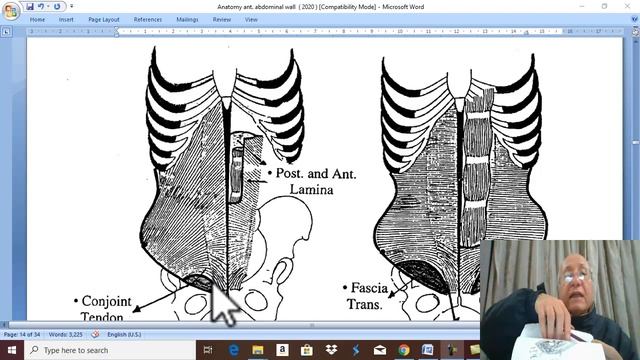This screenshot has width=640, height=360.
Task: Open the References tab
Action: tap(148, 19)
